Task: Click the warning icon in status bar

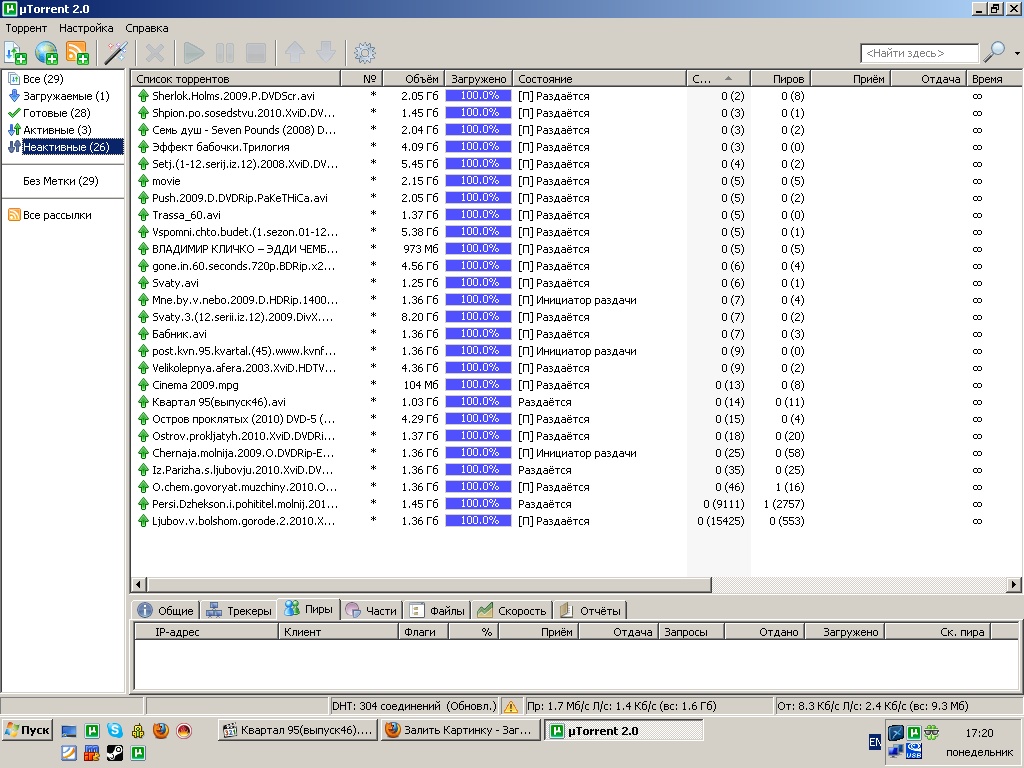Action: (x=511, y=706)
